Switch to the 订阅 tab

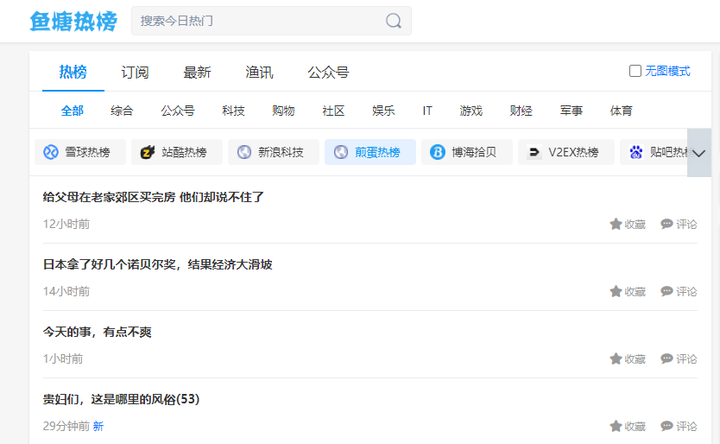135,72
